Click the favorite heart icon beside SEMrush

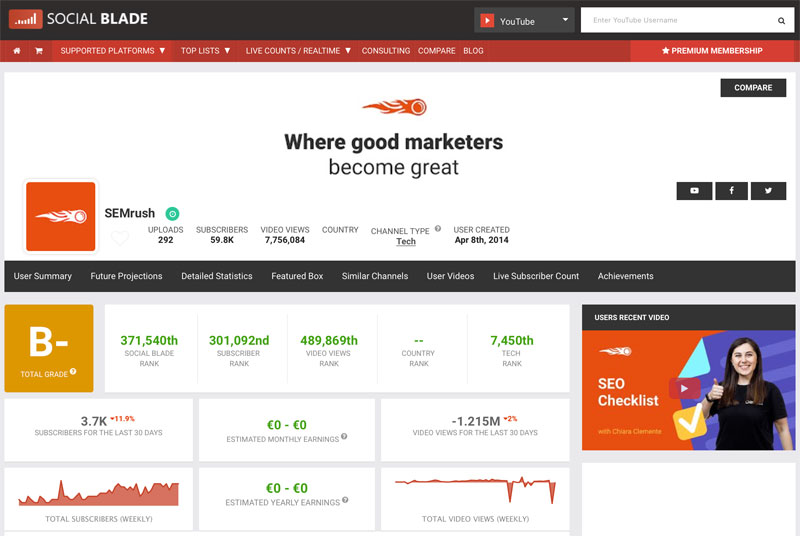coord(120,238)
